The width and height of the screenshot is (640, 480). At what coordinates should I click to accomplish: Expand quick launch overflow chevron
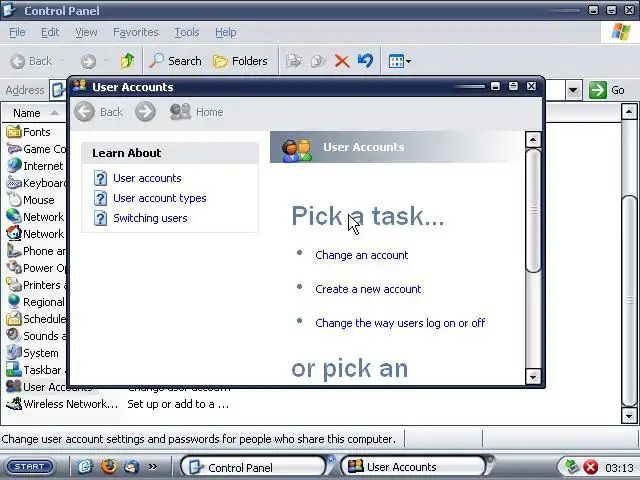click(153, 467)
